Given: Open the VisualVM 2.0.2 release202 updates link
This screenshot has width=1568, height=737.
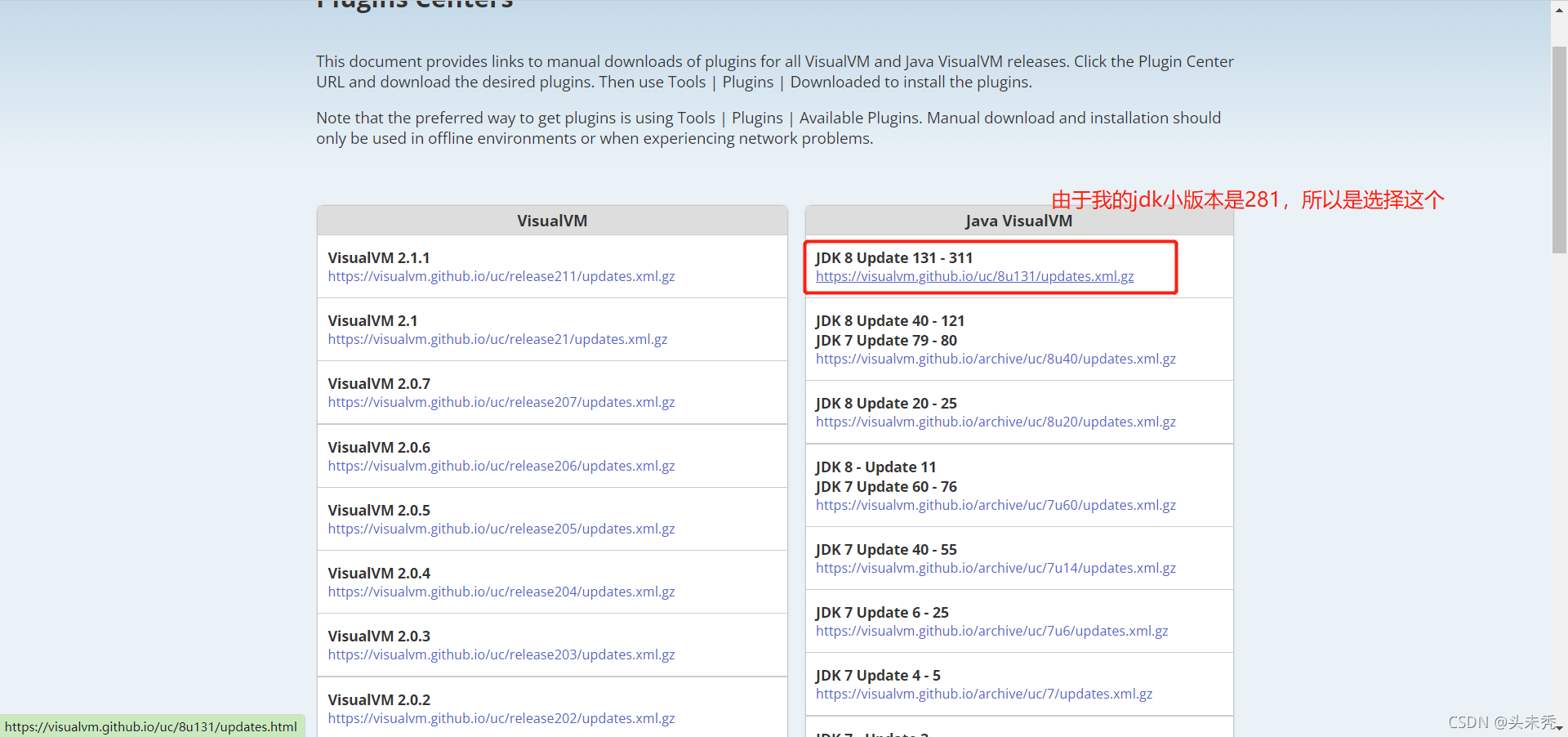Looking at the screenshot, I should point(501,718).
